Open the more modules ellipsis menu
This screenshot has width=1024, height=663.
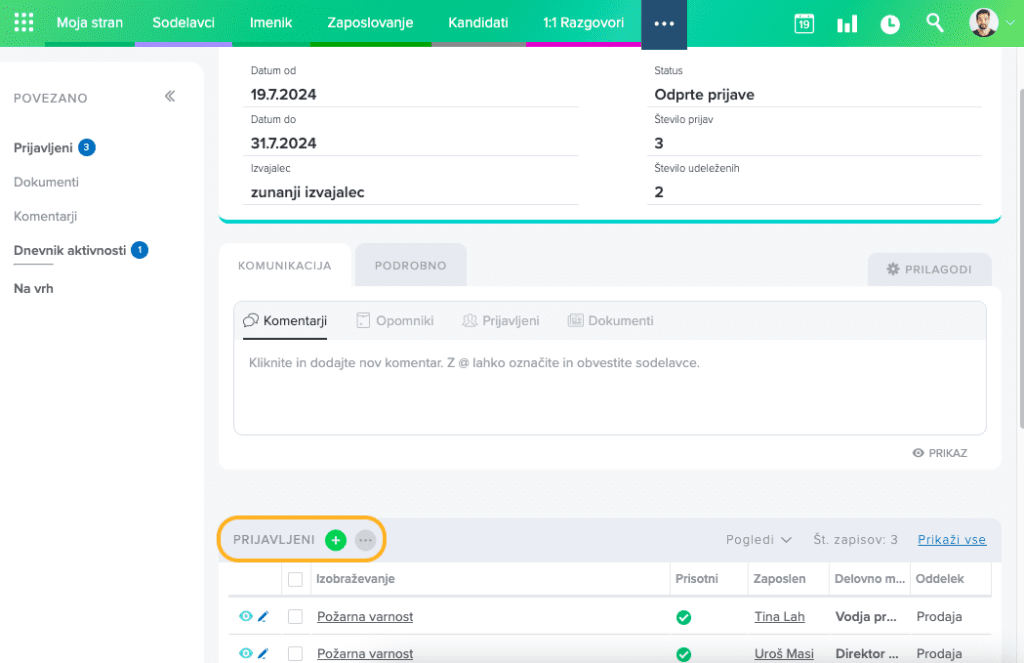(664, 23)
